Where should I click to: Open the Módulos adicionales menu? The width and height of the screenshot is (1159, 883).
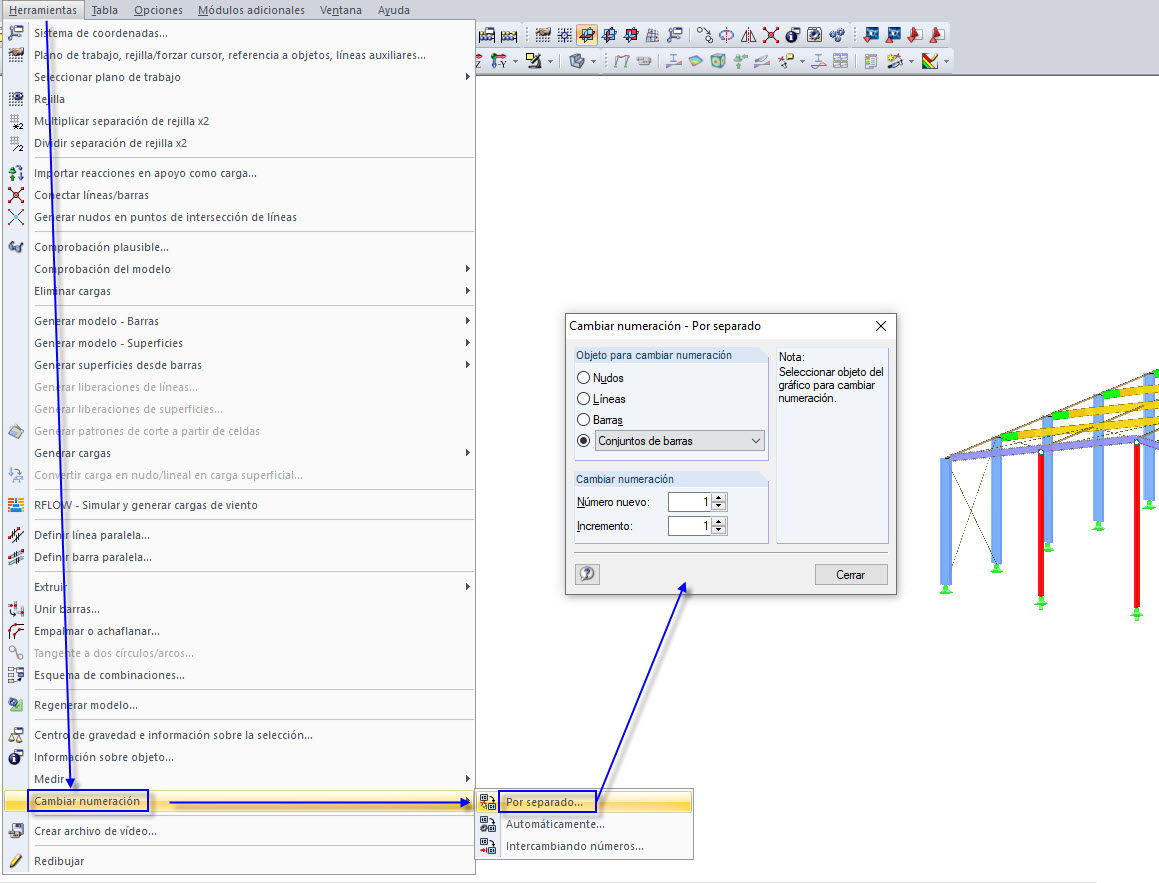251,10
